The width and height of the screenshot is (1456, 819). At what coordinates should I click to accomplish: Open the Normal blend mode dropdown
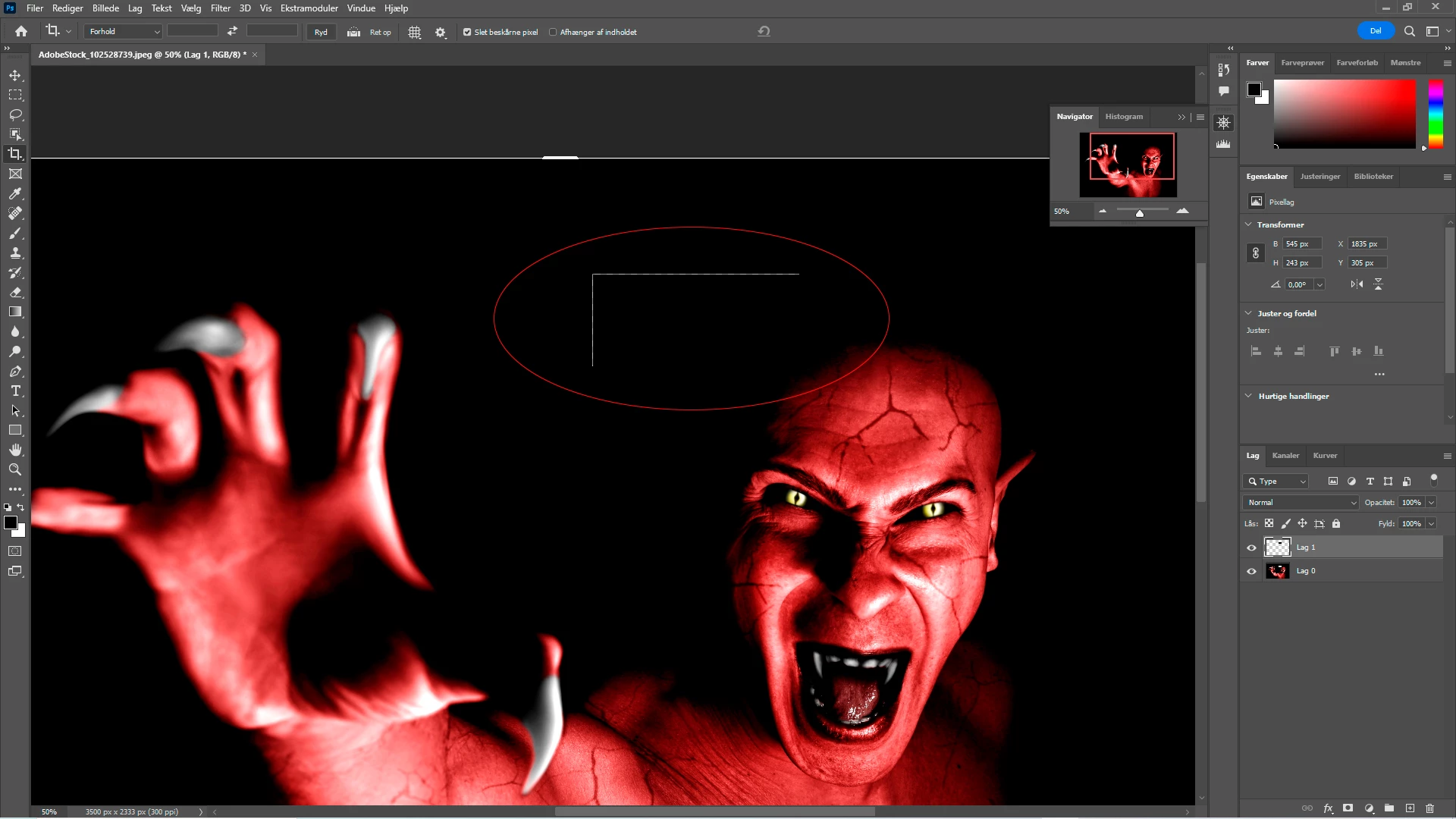click(1301, 503)
